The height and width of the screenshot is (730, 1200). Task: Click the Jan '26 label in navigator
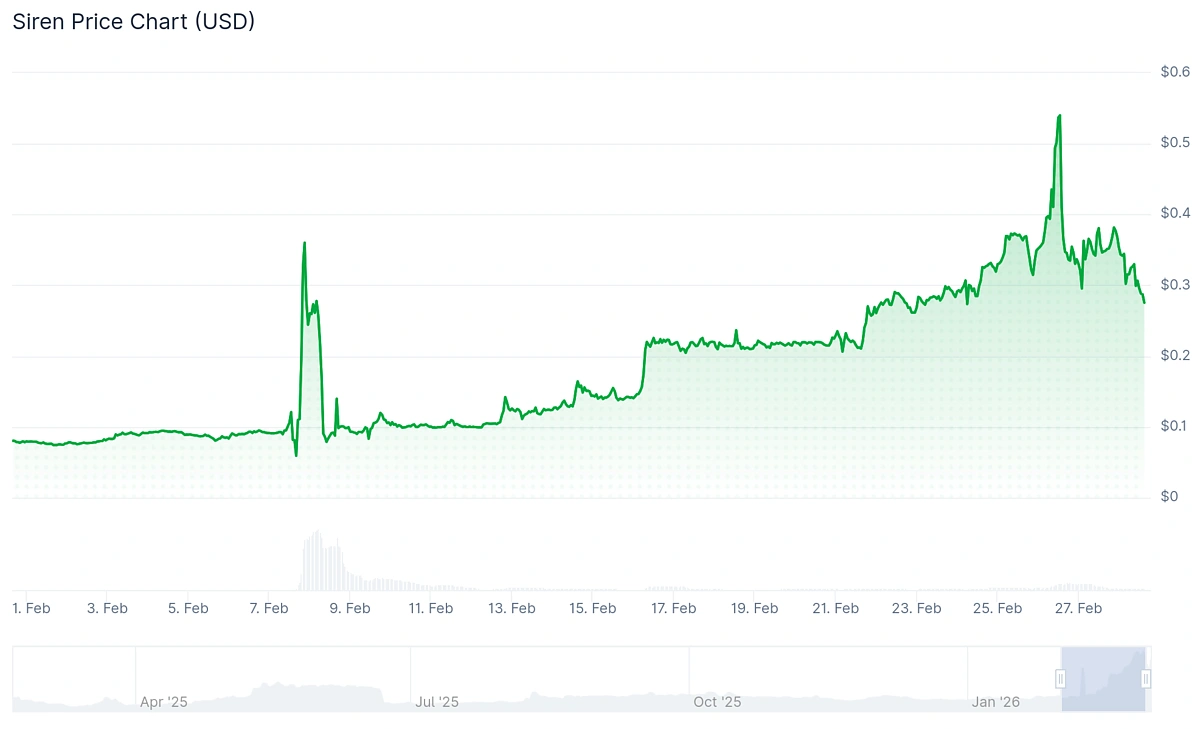point(996,702)
